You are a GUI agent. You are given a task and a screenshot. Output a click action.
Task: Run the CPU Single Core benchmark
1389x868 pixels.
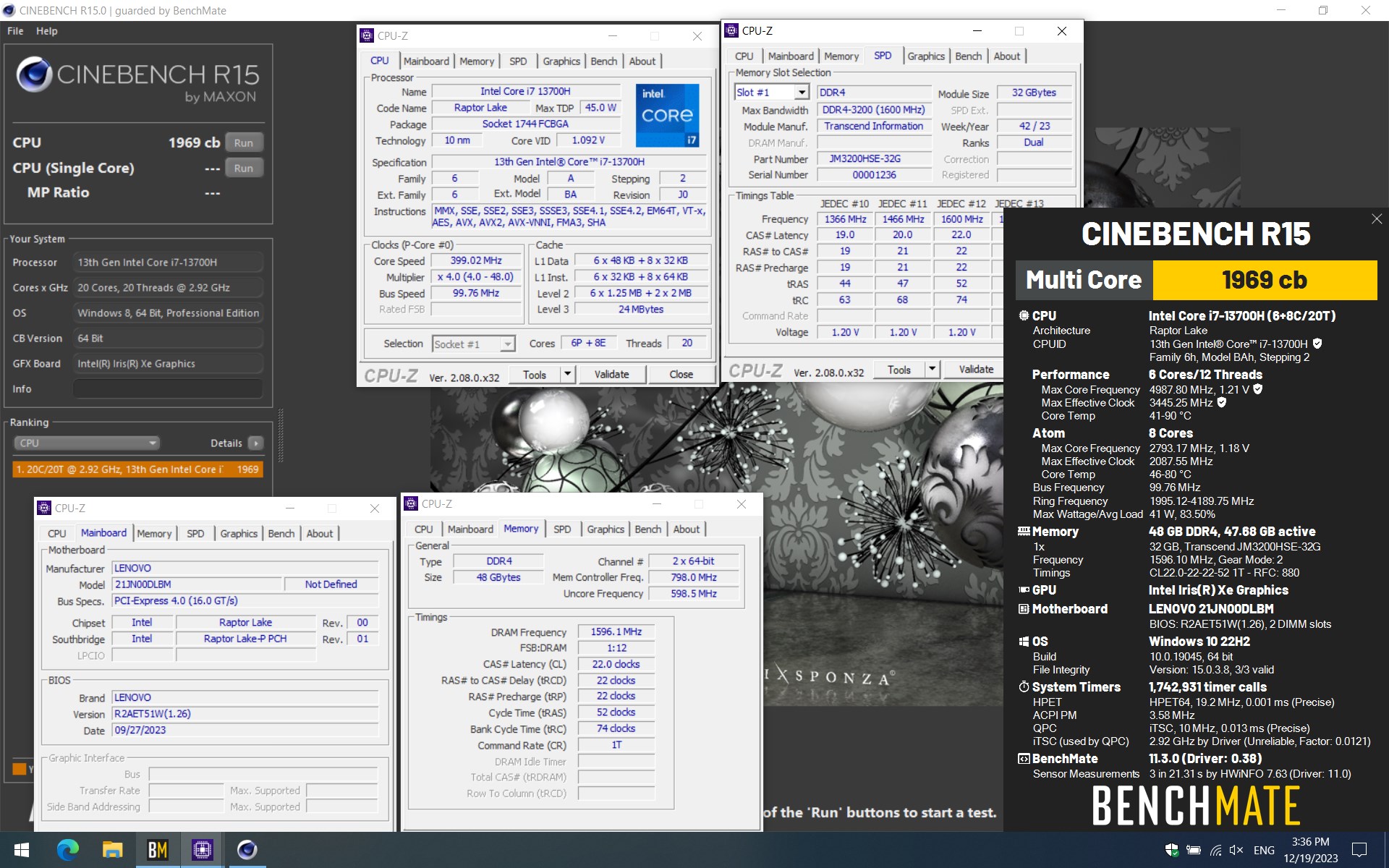[x=244, y=168]
